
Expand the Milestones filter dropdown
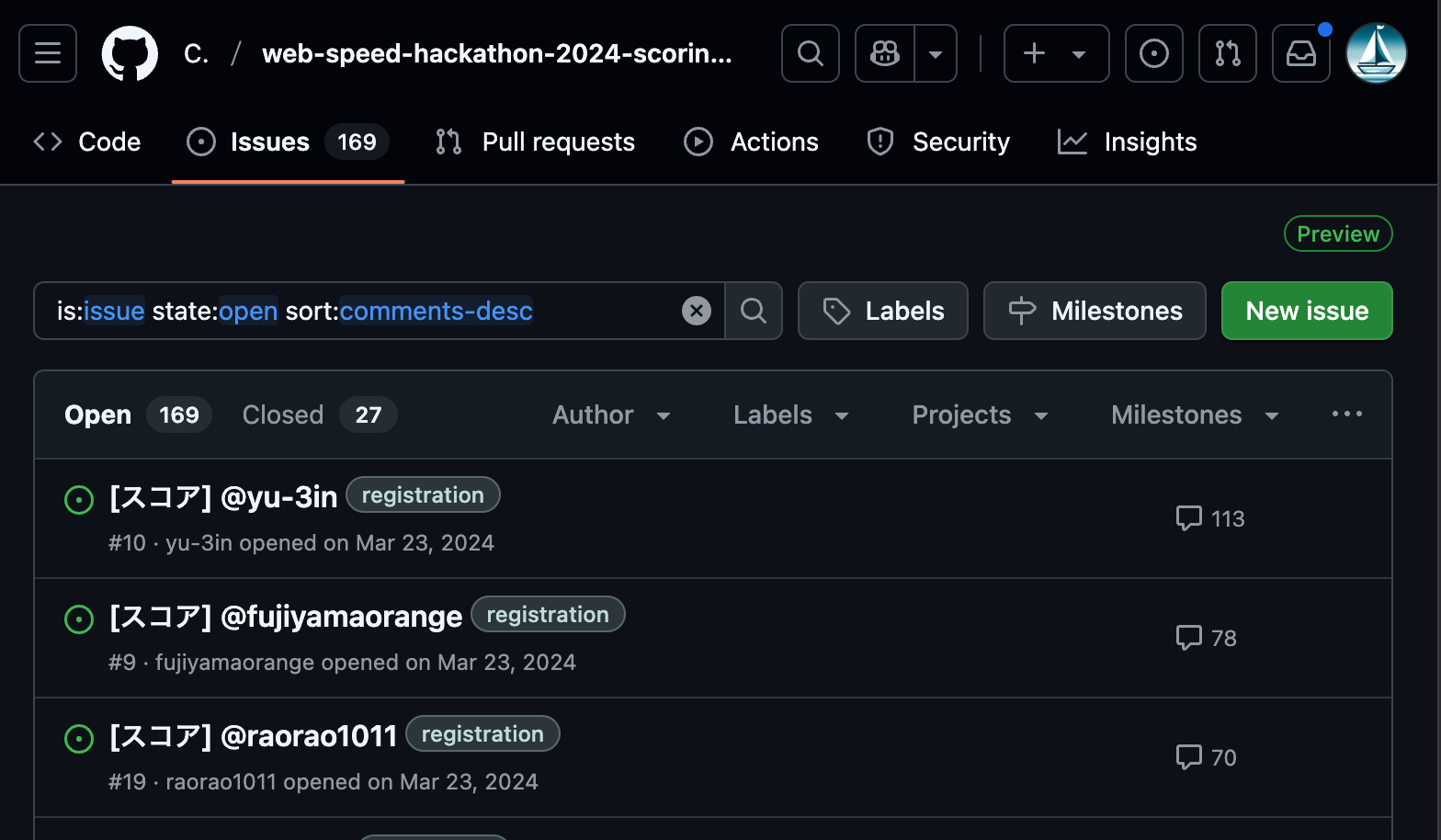point(1195,415)
